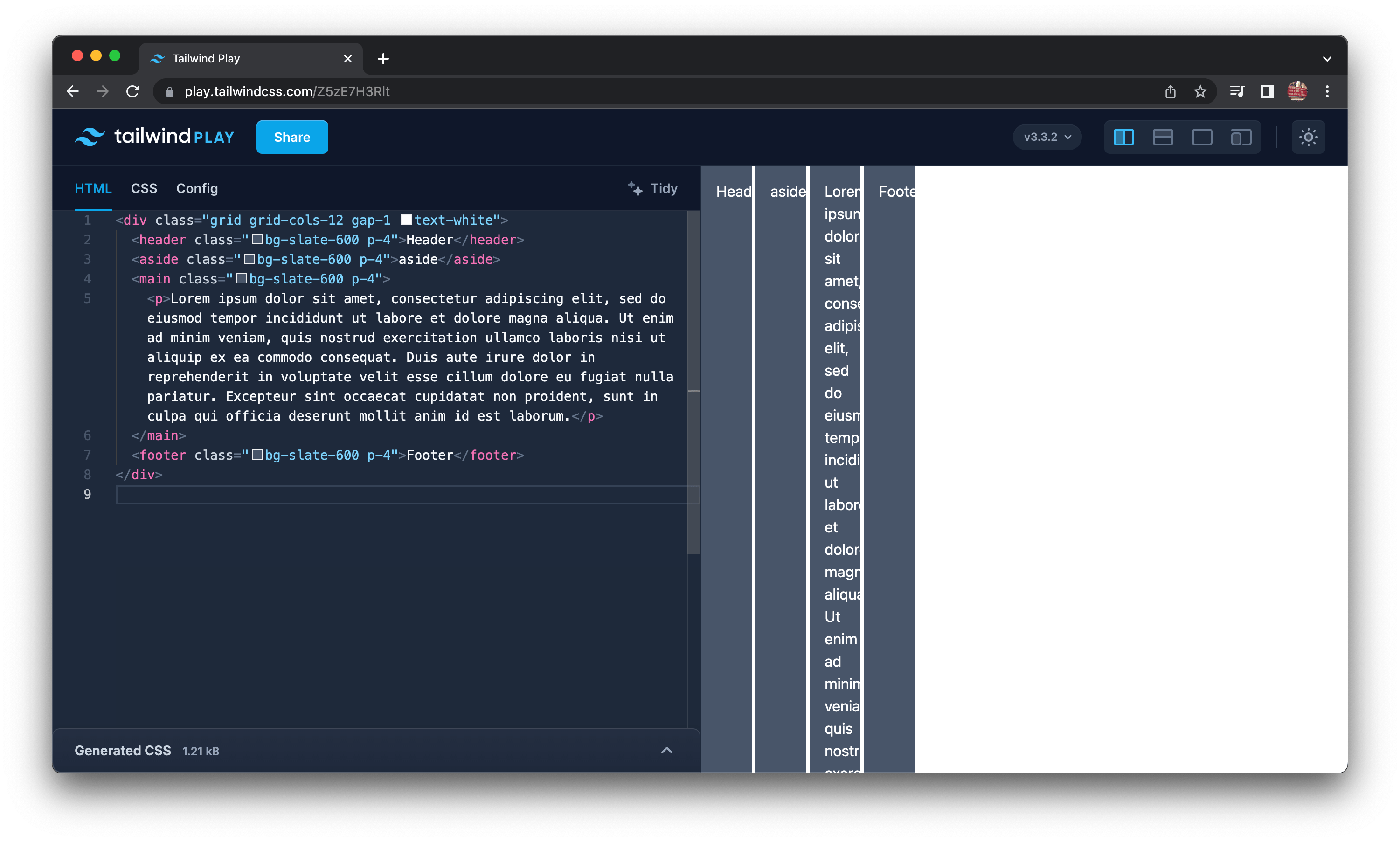Toggle the Tidy button formatting option
The image size is (1400, 842).
pyautogui.click(x=652, y=188)
